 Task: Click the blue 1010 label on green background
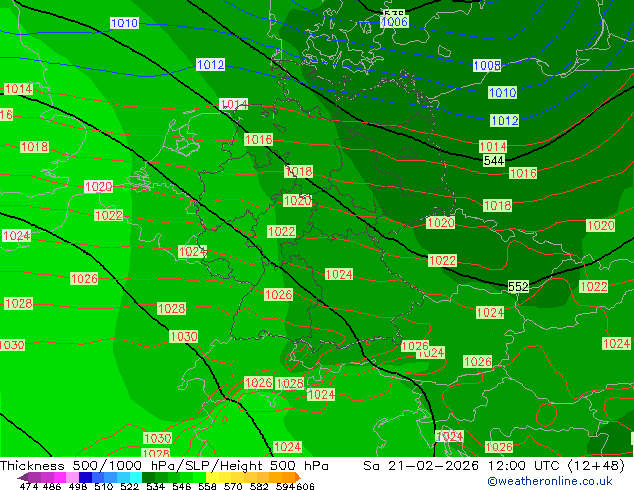coord(503,93)
